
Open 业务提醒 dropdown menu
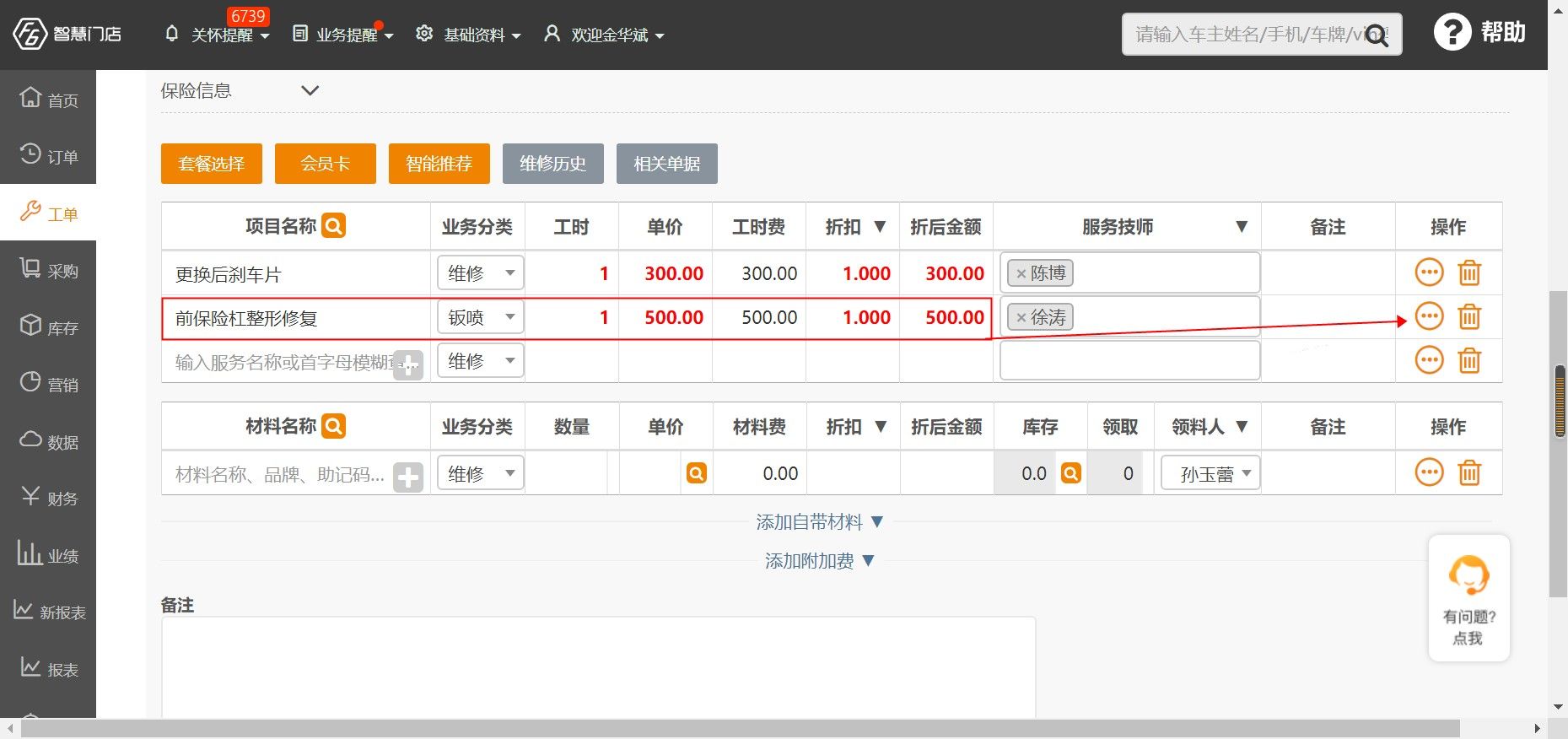(343, 35)
